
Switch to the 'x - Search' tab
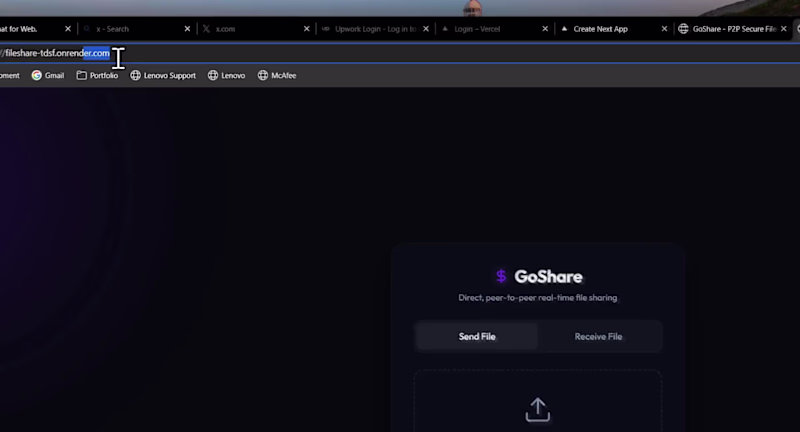[x=131, y=29]
